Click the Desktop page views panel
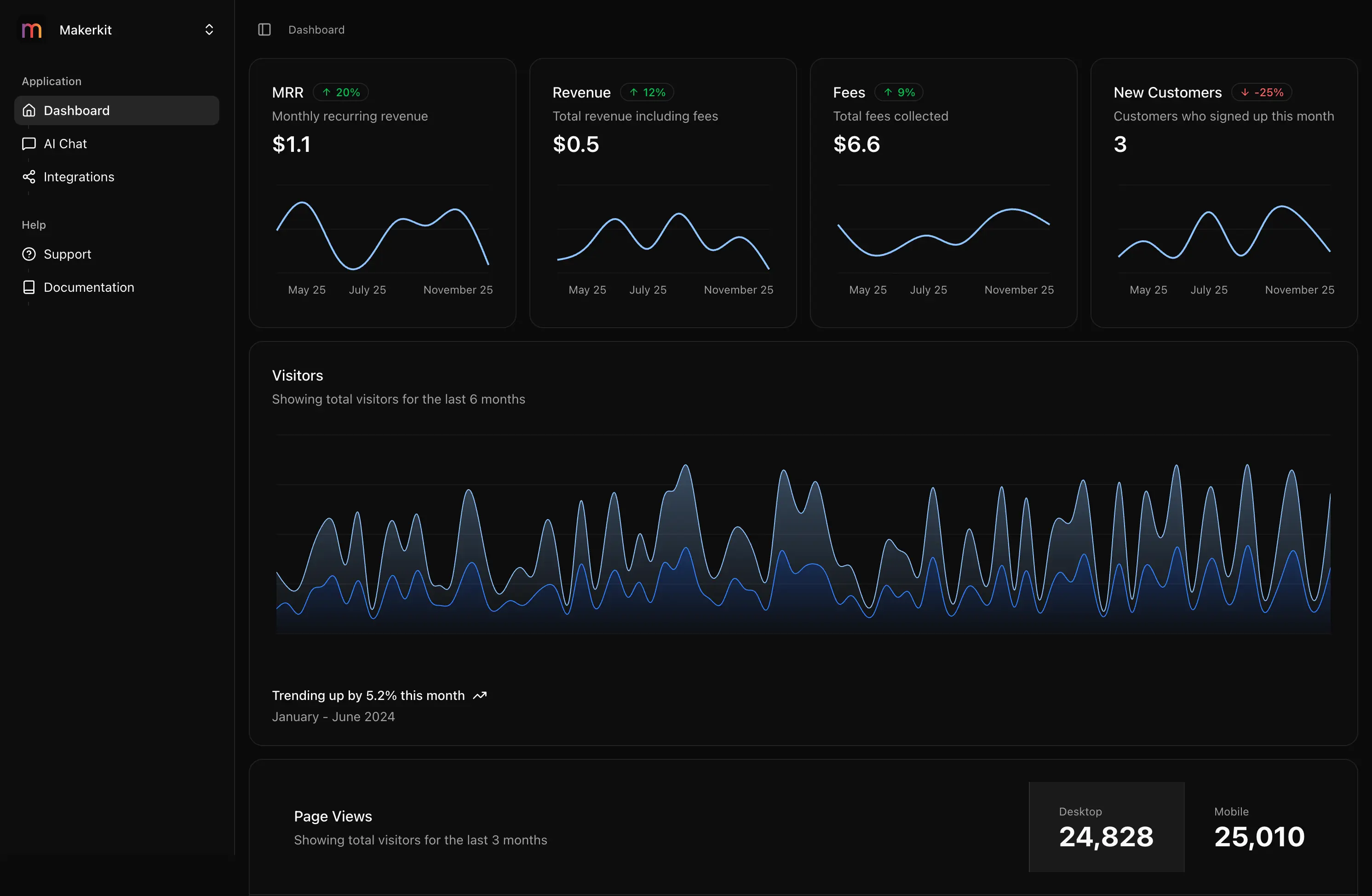The height and width of the screenshot is (896, 1372). click(x=1106, y=828)
